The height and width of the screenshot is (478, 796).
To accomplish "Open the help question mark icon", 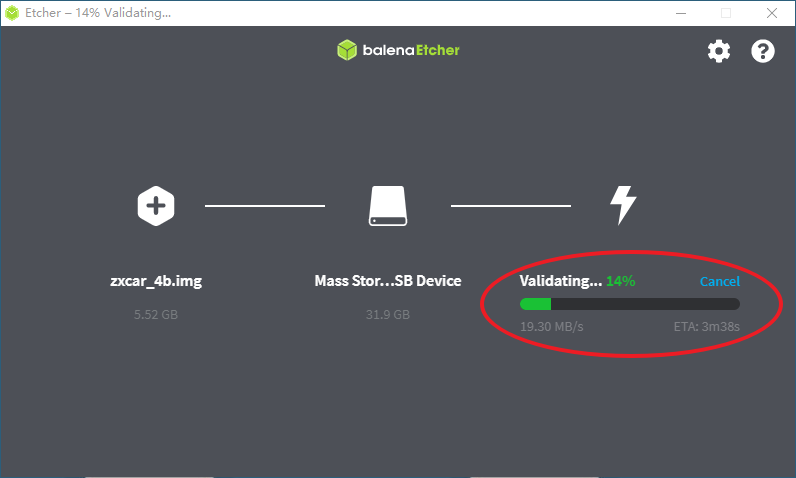I will 763,51.
